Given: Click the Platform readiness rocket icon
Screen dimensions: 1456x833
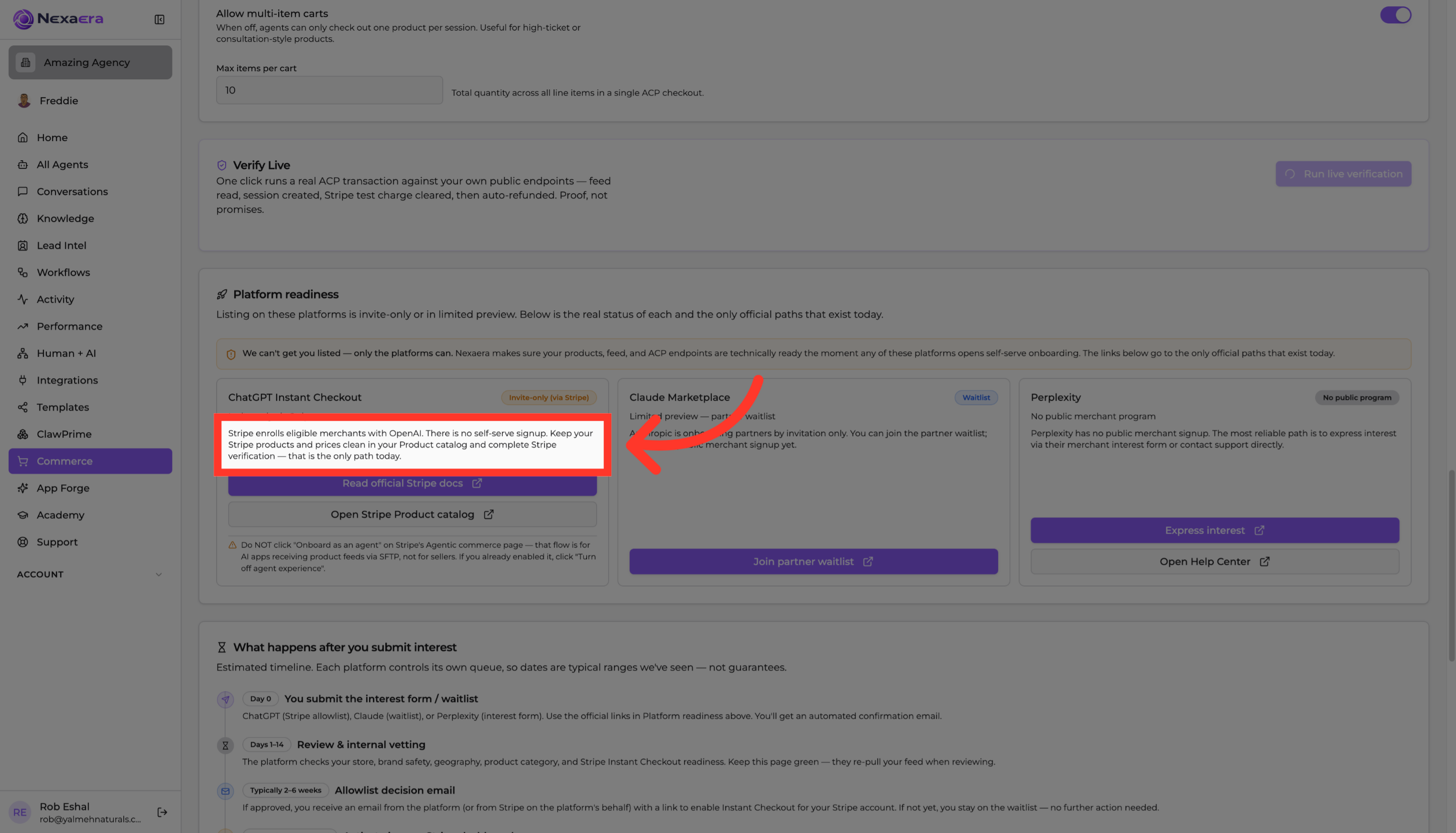Looking at the screenshot, I should coord(222,295).
